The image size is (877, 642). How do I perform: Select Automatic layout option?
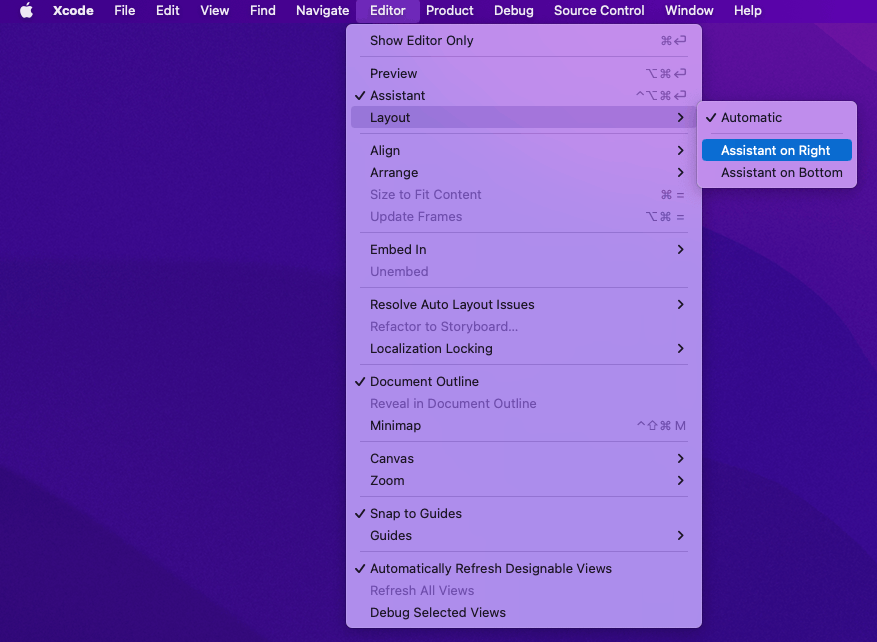point(777,117)
